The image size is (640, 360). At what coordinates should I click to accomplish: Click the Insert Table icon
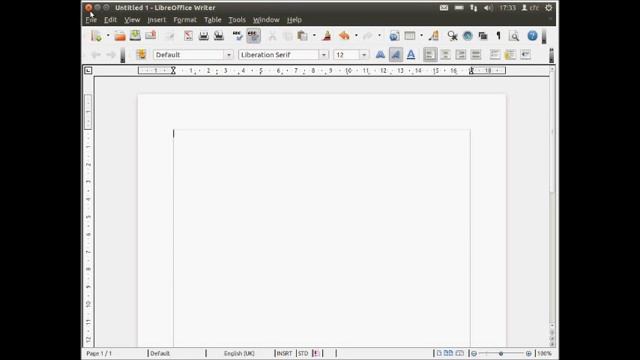coord(410,36)
